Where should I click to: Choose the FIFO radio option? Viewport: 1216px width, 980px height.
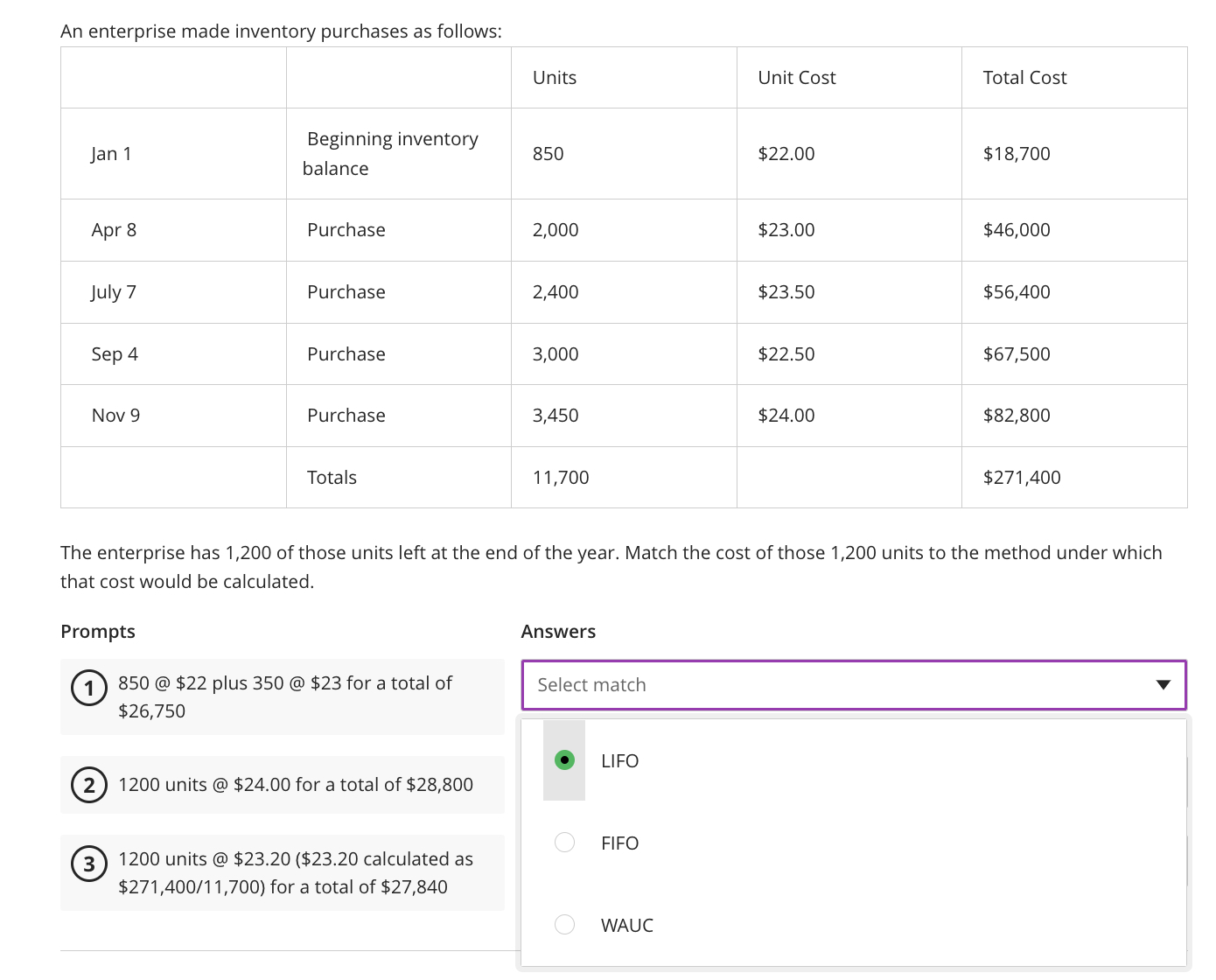pyautogui.click(x=564, y=843)
